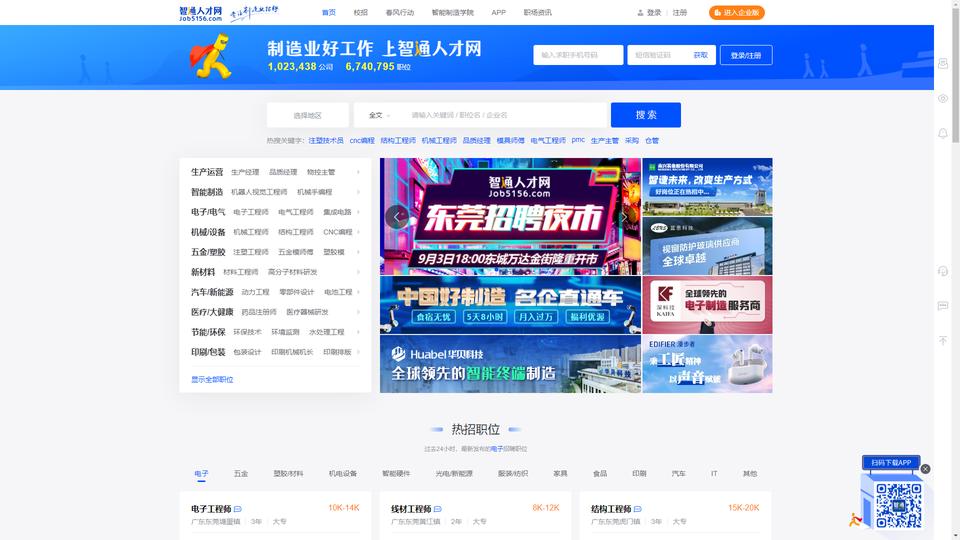Click hot keyword cnc编程

click(362, 140)
